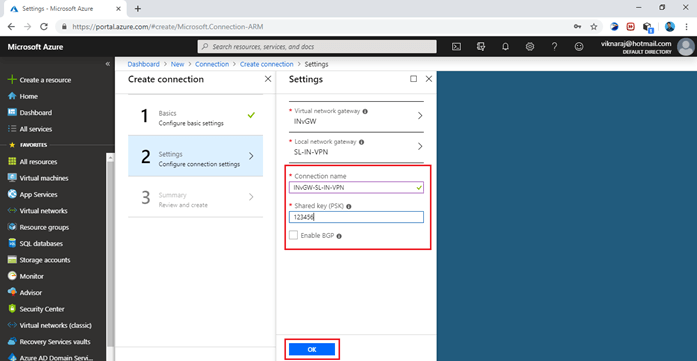Screen dimensions: 697x361
Task: Click the browser address bar URL
Action: (168, 27)
